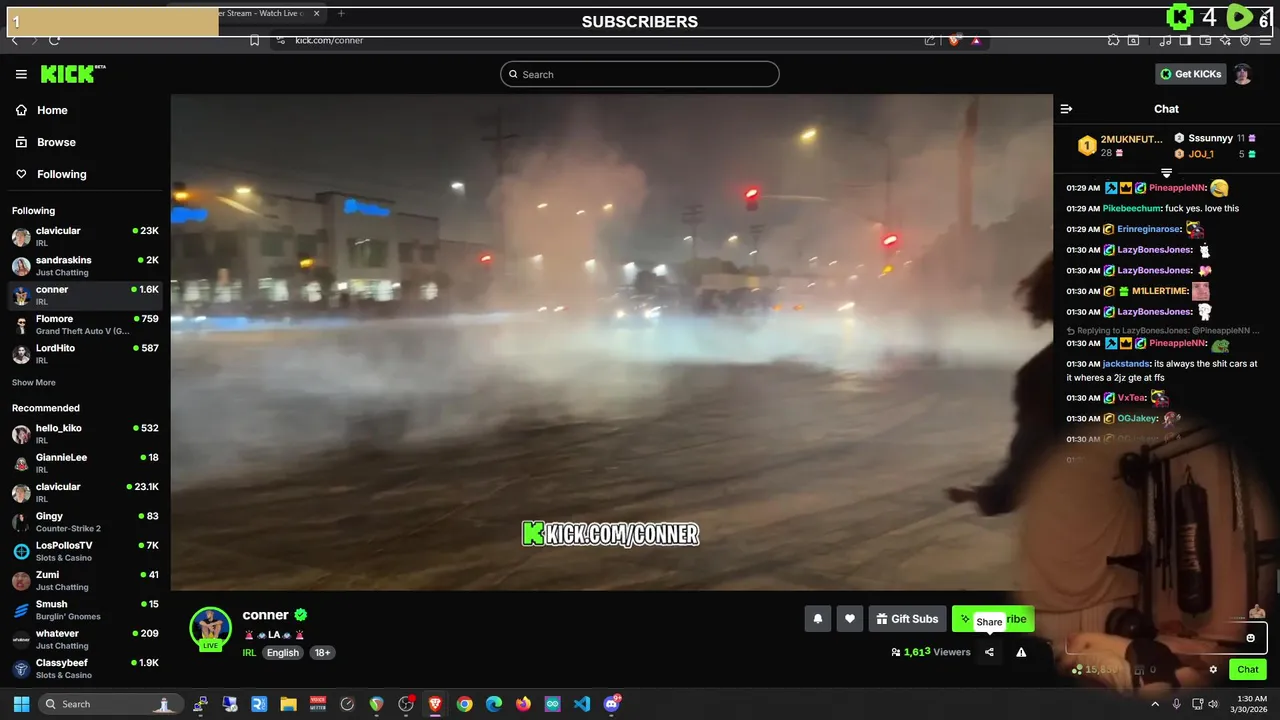The height and width of the screenshot is (720, 1280).
Task: Click the green Subscribe button
Action: pyautogui.click(x=993, y=619)
